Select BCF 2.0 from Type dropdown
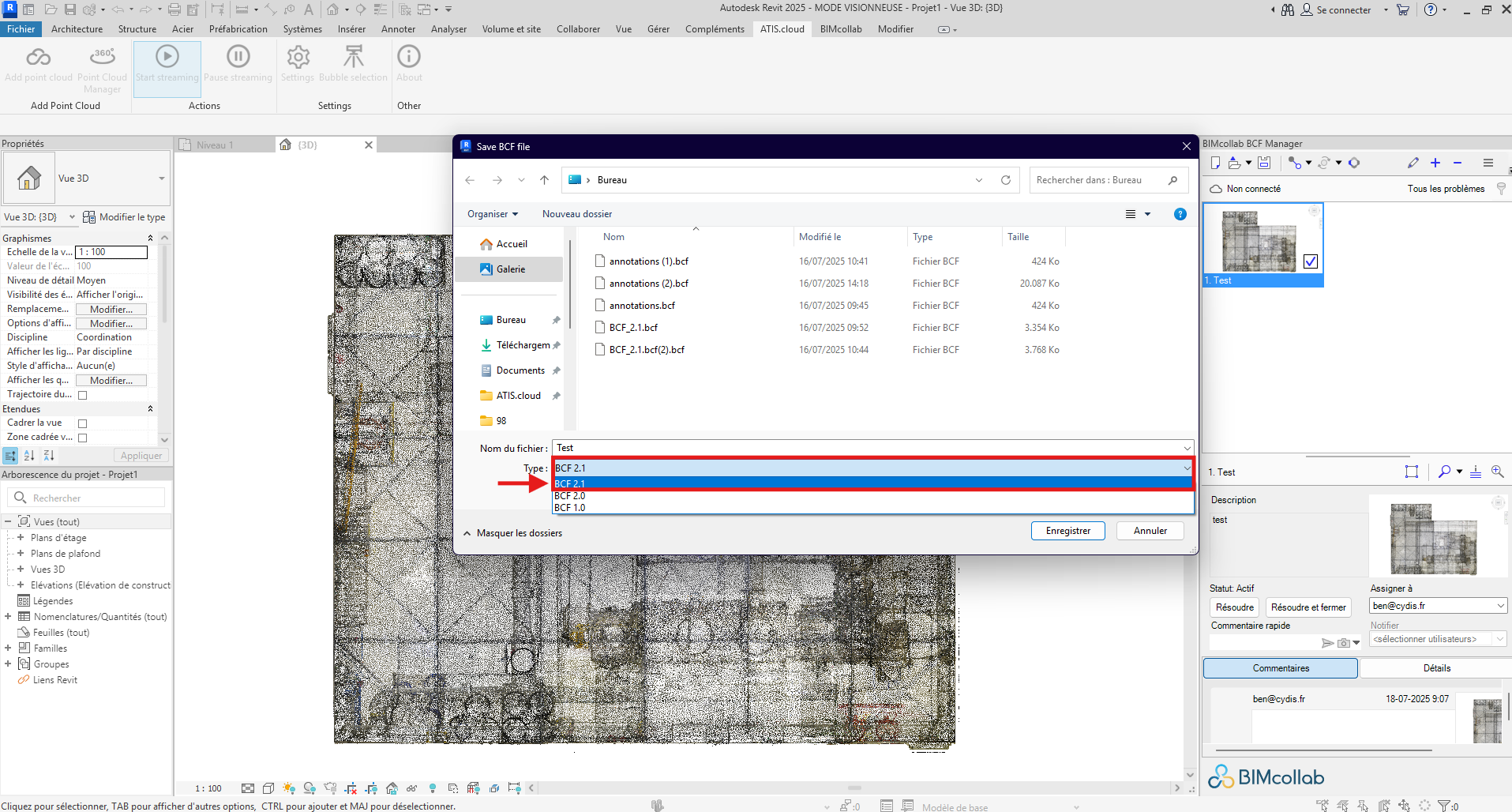Screen dimensions: 1512x812 (x=570, y=496)
